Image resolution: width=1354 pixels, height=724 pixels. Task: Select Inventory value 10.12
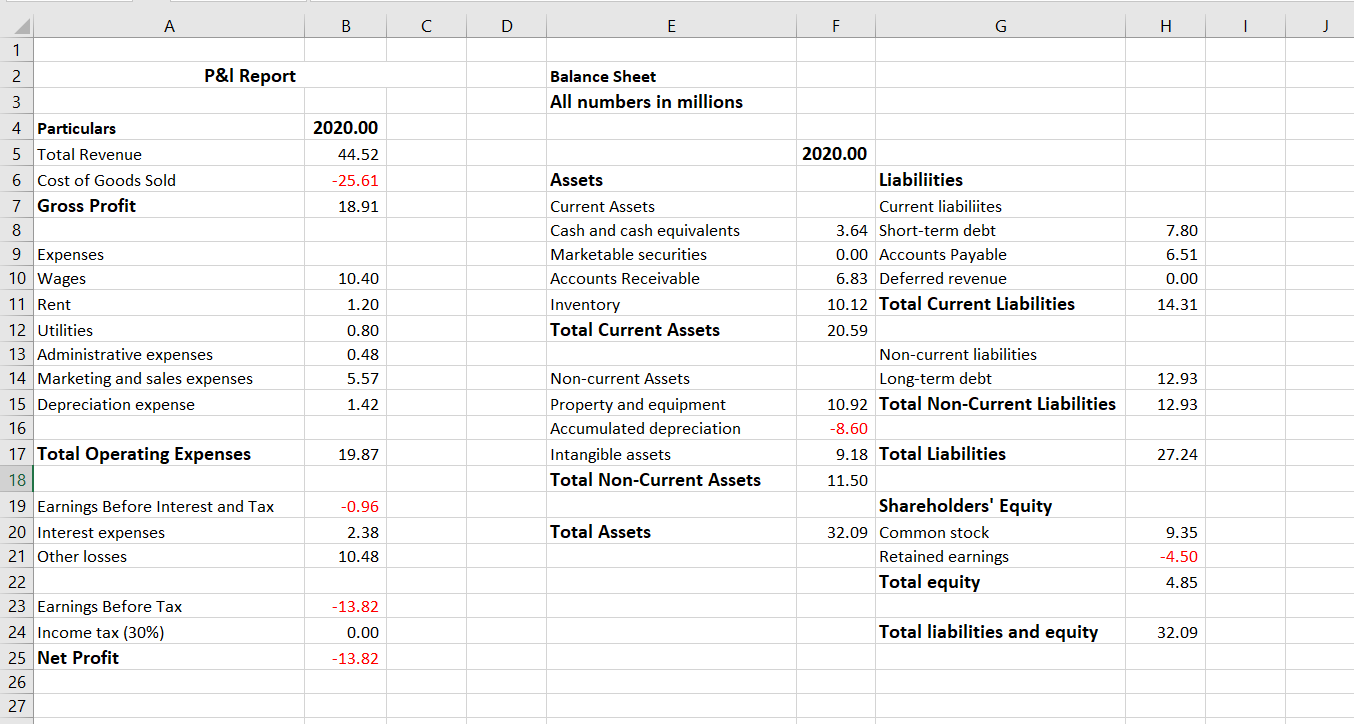(836, 304)
